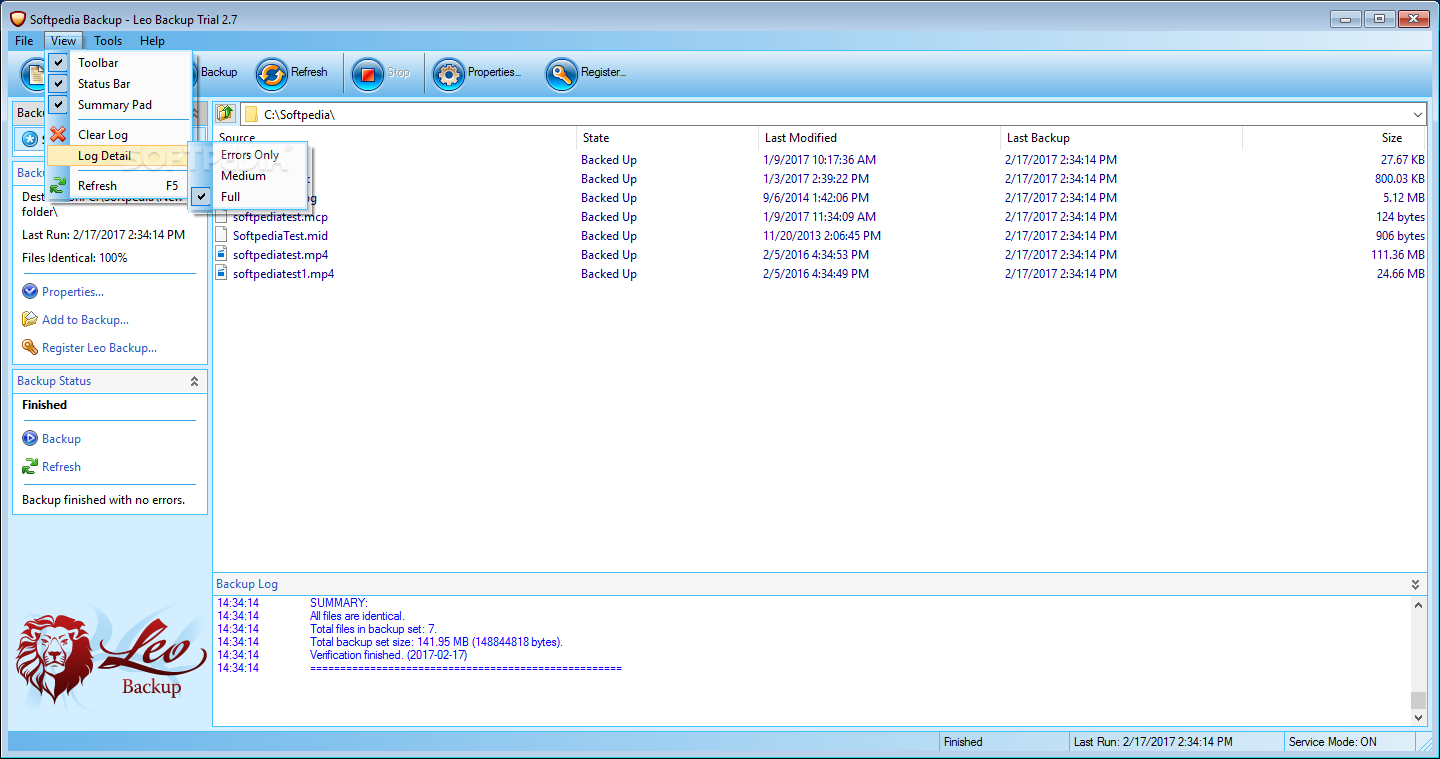This screenshot has width=1440, height=759.
Task: Collapse the Backup Status panel
Action: [194, 381]
